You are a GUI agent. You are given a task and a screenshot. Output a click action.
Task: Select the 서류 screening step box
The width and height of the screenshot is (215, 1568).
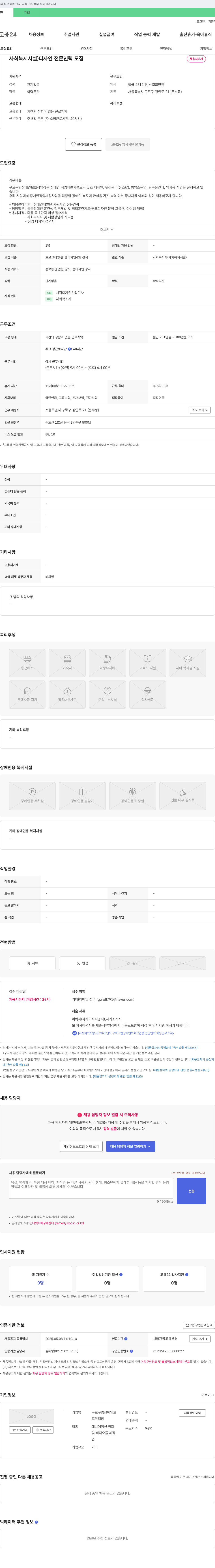pos(32,964)
